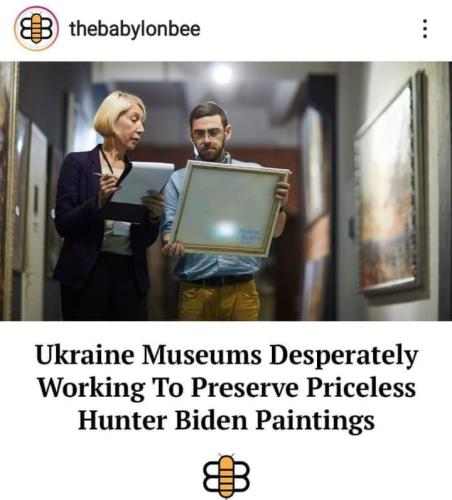
Task: Click the notepad held by woman
Action: [143, 183]
